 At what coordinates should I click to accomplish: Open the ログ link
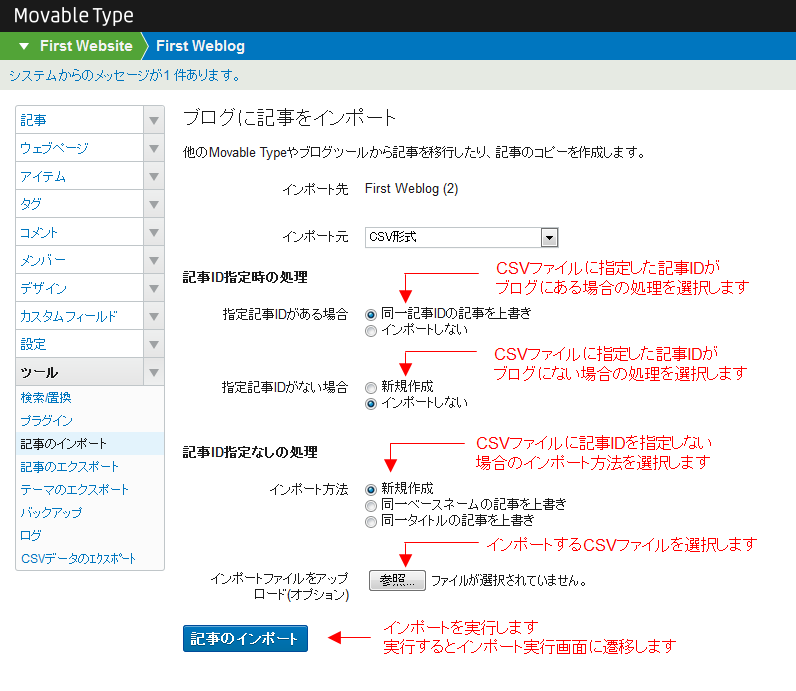[x=30, y=535]
